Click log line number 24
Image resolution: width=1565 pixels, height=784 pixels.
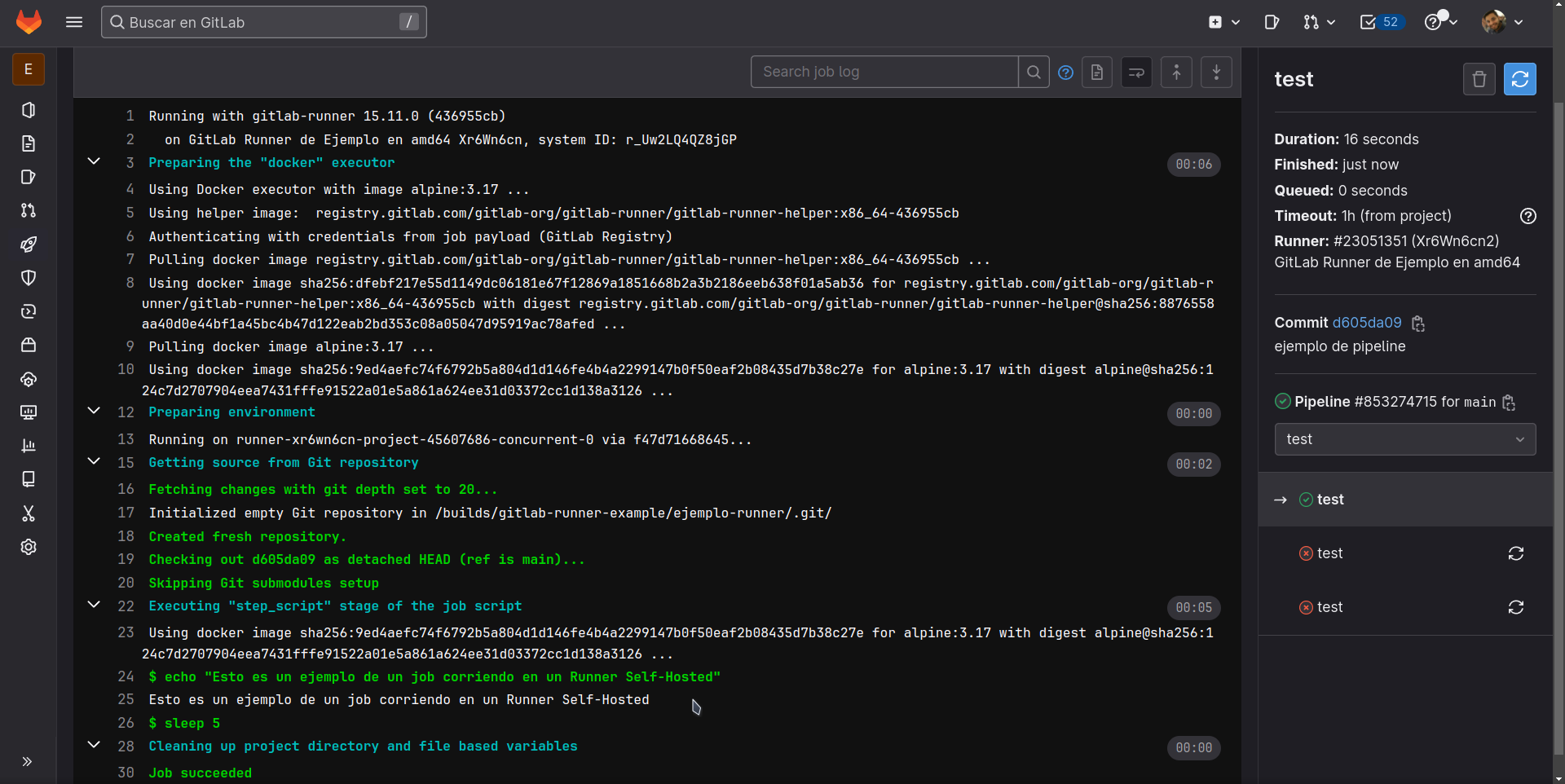tap(126, 676)
